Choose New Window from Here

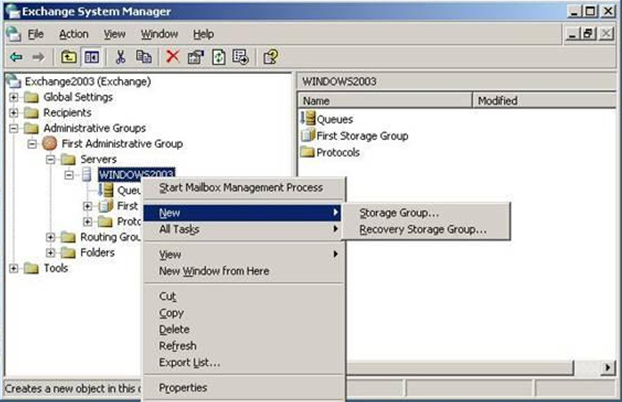coord(243,271)
